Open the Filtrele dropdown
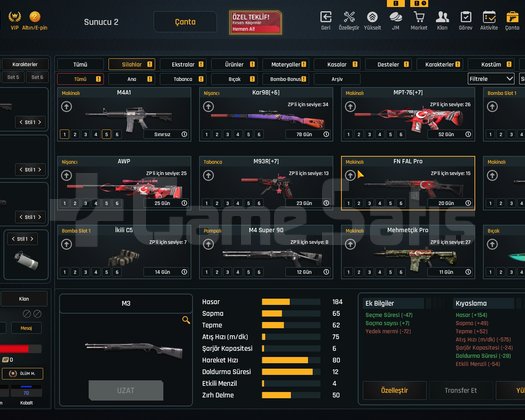Screen dimensions: 525x420 coord(491,79)
